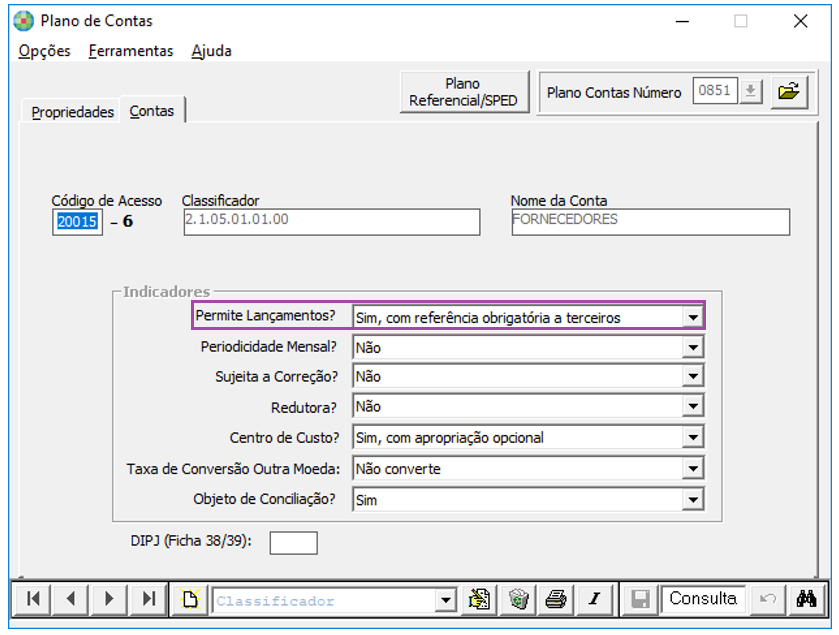The height and width of the screenshot is (635, 839).
Task: Click the download arrow next to 0851
Action: click(751, 90)
